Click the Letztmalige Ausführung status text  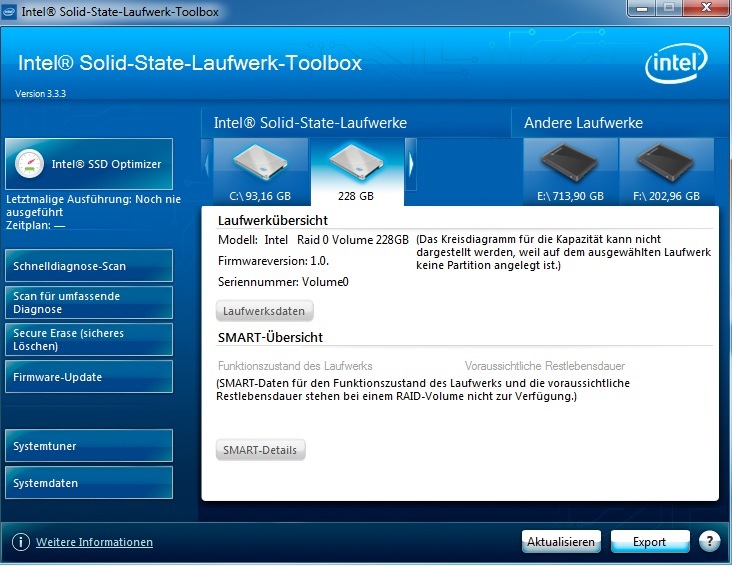(x=93, y=205)
